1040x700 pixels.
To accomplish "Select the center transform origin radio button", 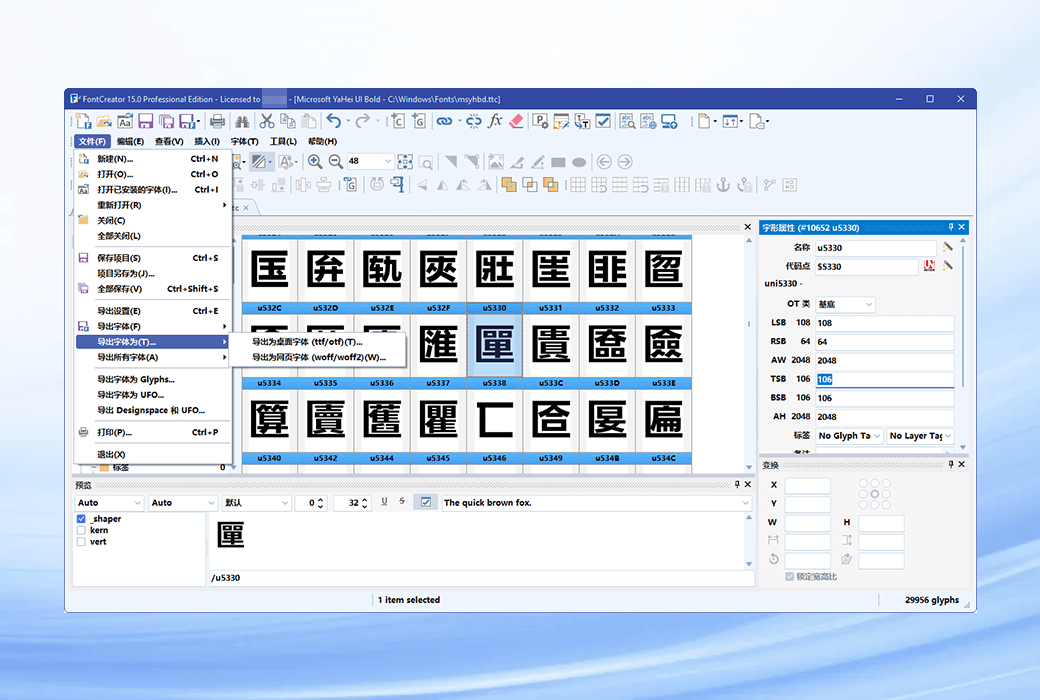I will coord(875,493).
